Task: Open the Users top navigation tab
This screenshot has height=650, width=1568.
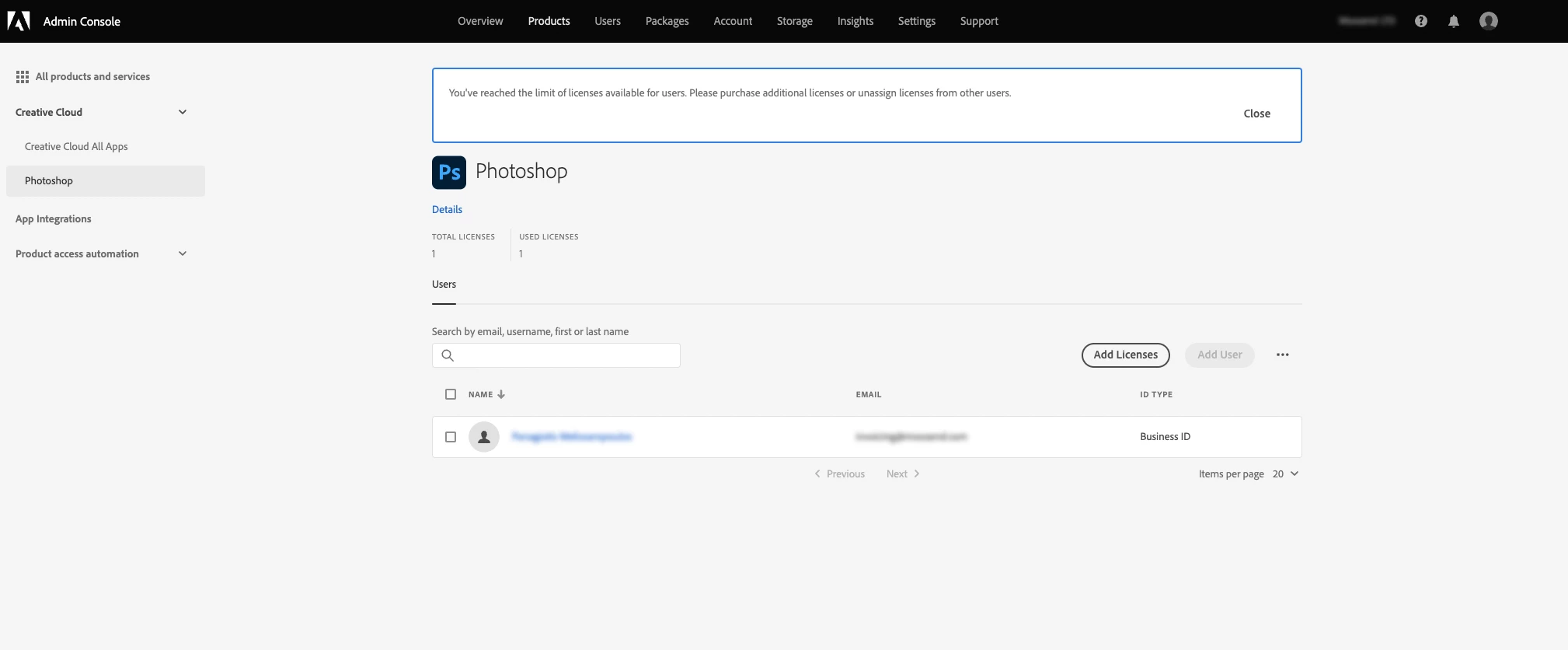Action: pyautogui.click(x=608, y=21)
